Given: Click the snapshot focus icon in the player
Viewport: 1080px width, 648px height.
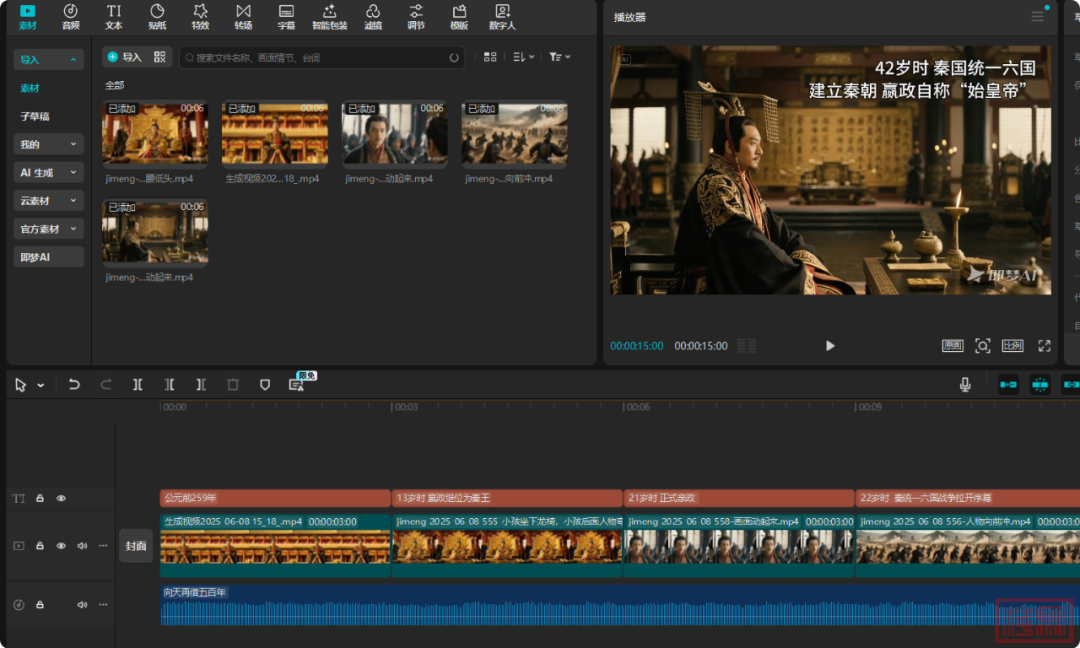Looking at the screenshot, I should click(983, 346).
